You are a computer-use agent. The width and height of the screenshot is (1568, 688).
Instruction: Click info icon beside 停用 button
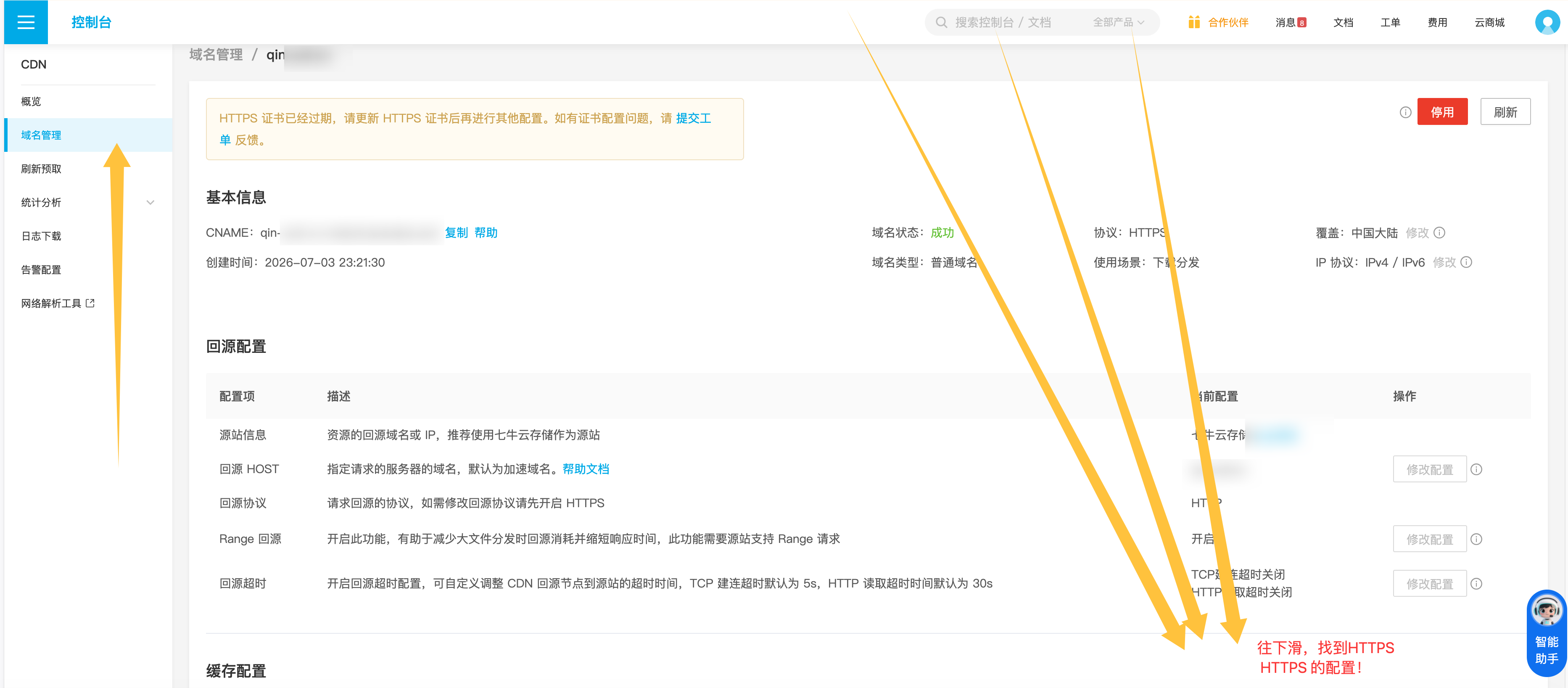1405,112
